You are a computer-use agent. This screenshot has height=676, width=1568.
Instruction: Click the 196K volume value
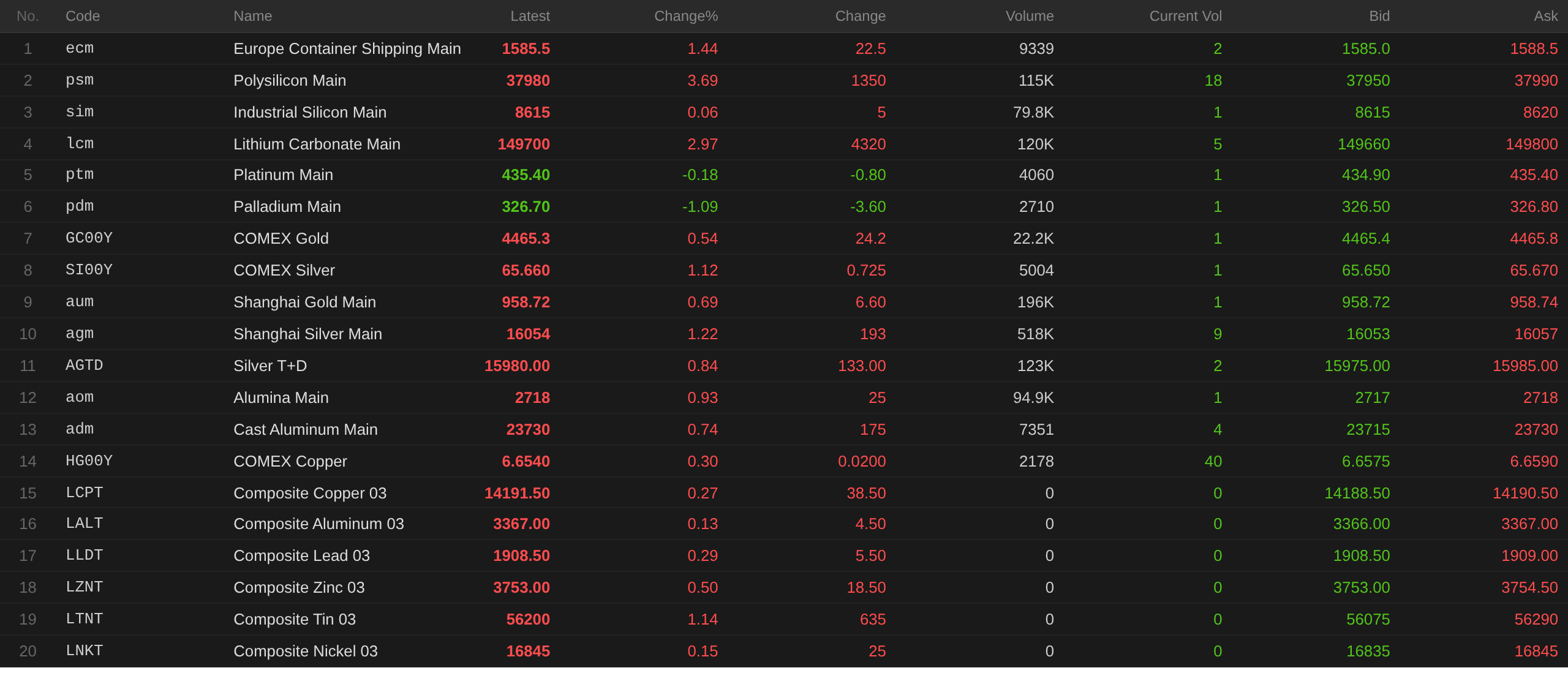(x=1036, y=302)
